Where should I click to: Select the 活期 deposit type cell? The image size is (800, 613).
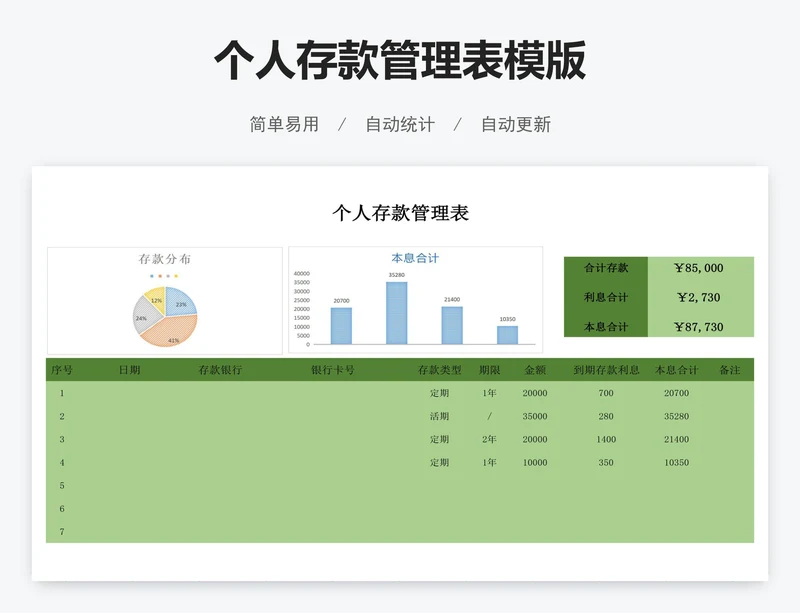439,416
